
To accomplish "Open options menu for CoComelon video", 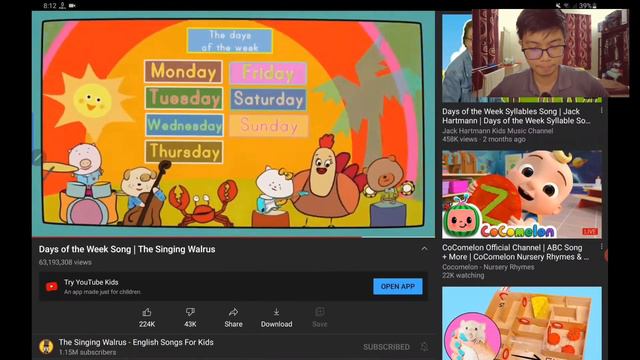I will pyautogui.click(x=601, y=247).
